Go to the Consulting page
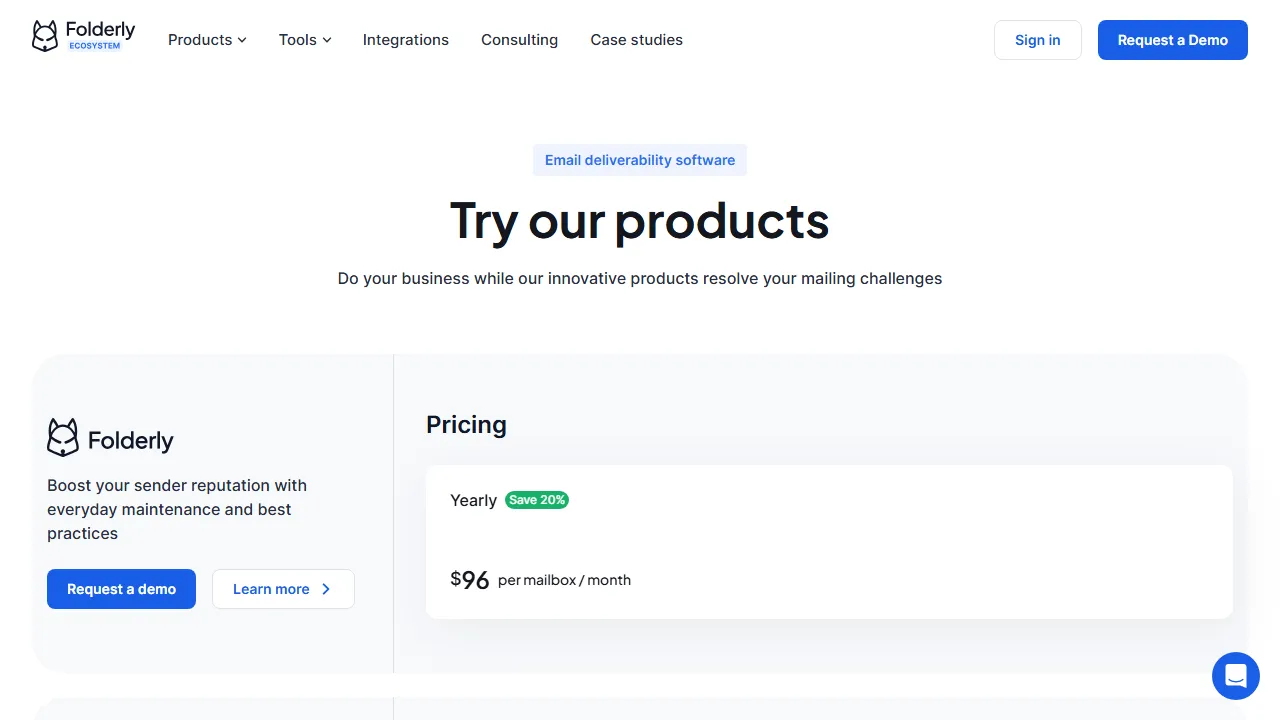Image resolution: width=1280 pixels, height=720 pixels. tap(520, 40)
